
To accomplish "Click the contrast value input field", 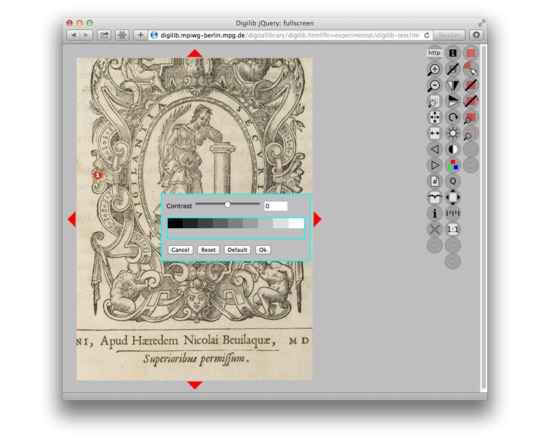I will pos(276,206).
